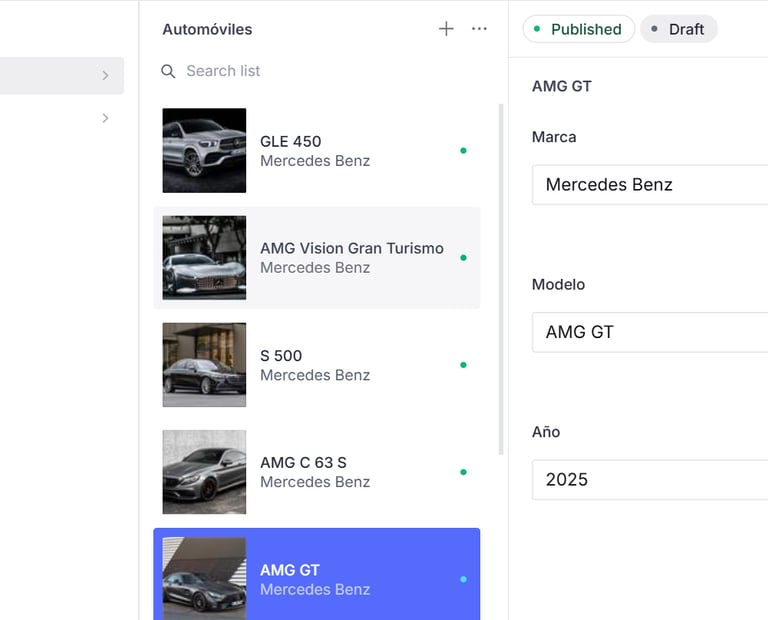This screenshot has height=620, width=768.
Task: Edit the Modelo field AMG GT
Action: [650, 332]
